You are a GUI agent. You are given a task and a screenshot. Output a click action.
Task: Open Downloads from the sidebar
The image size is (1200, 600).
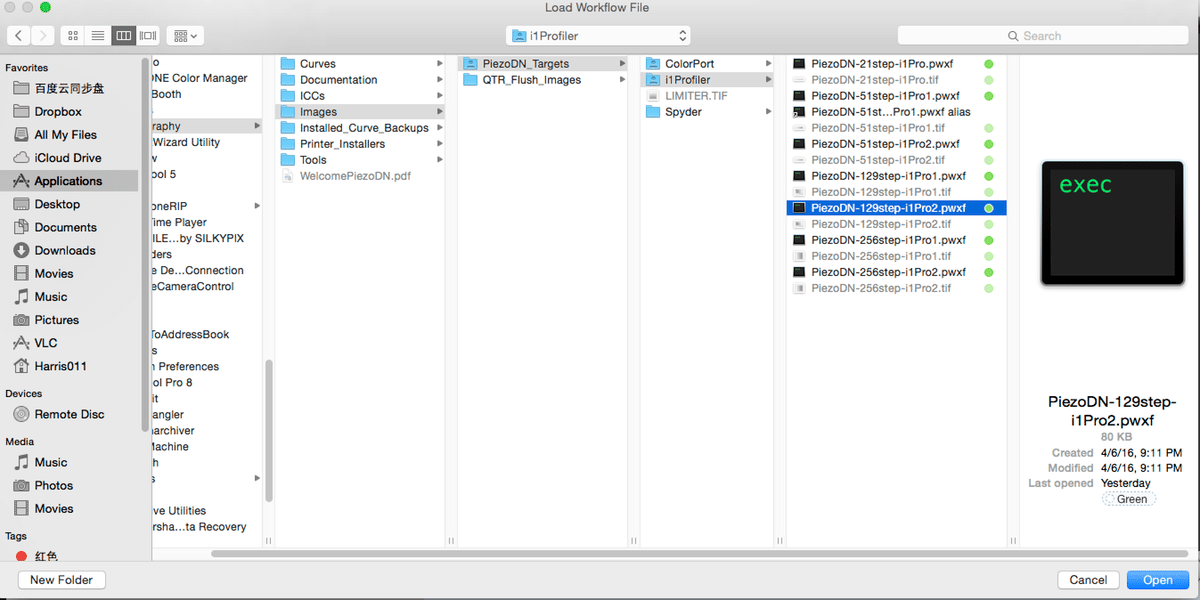coord(65,250)
